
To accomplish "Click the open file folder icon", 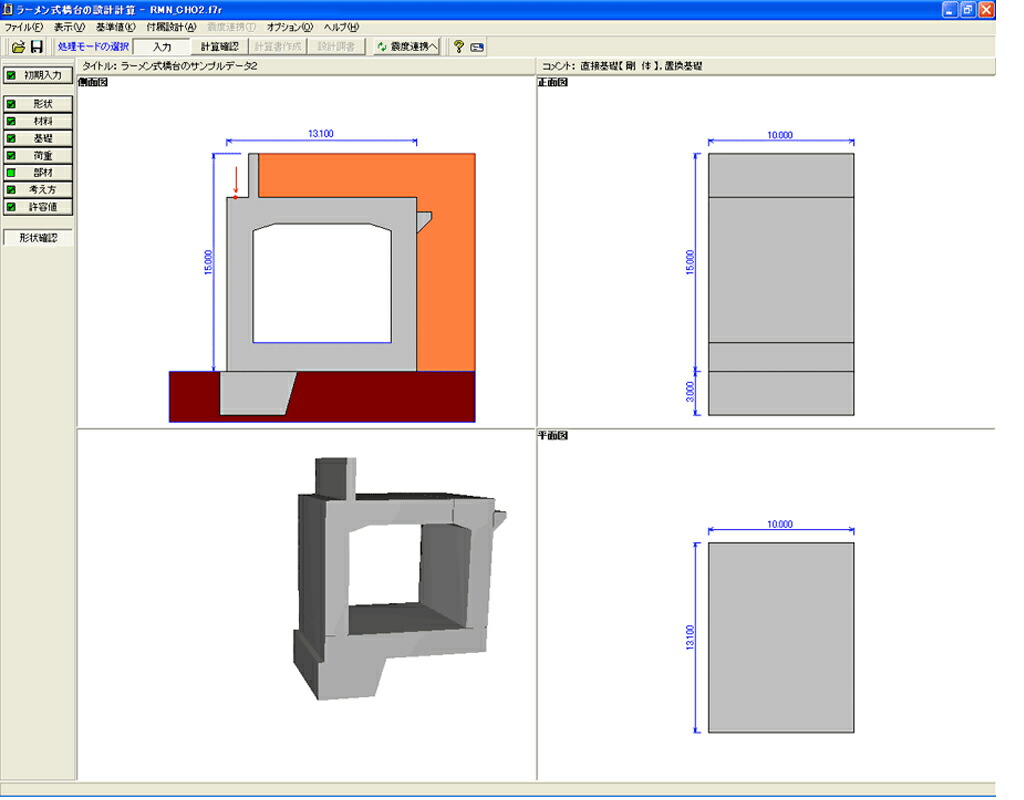I will pyautogui.click(x=18, y=46).
